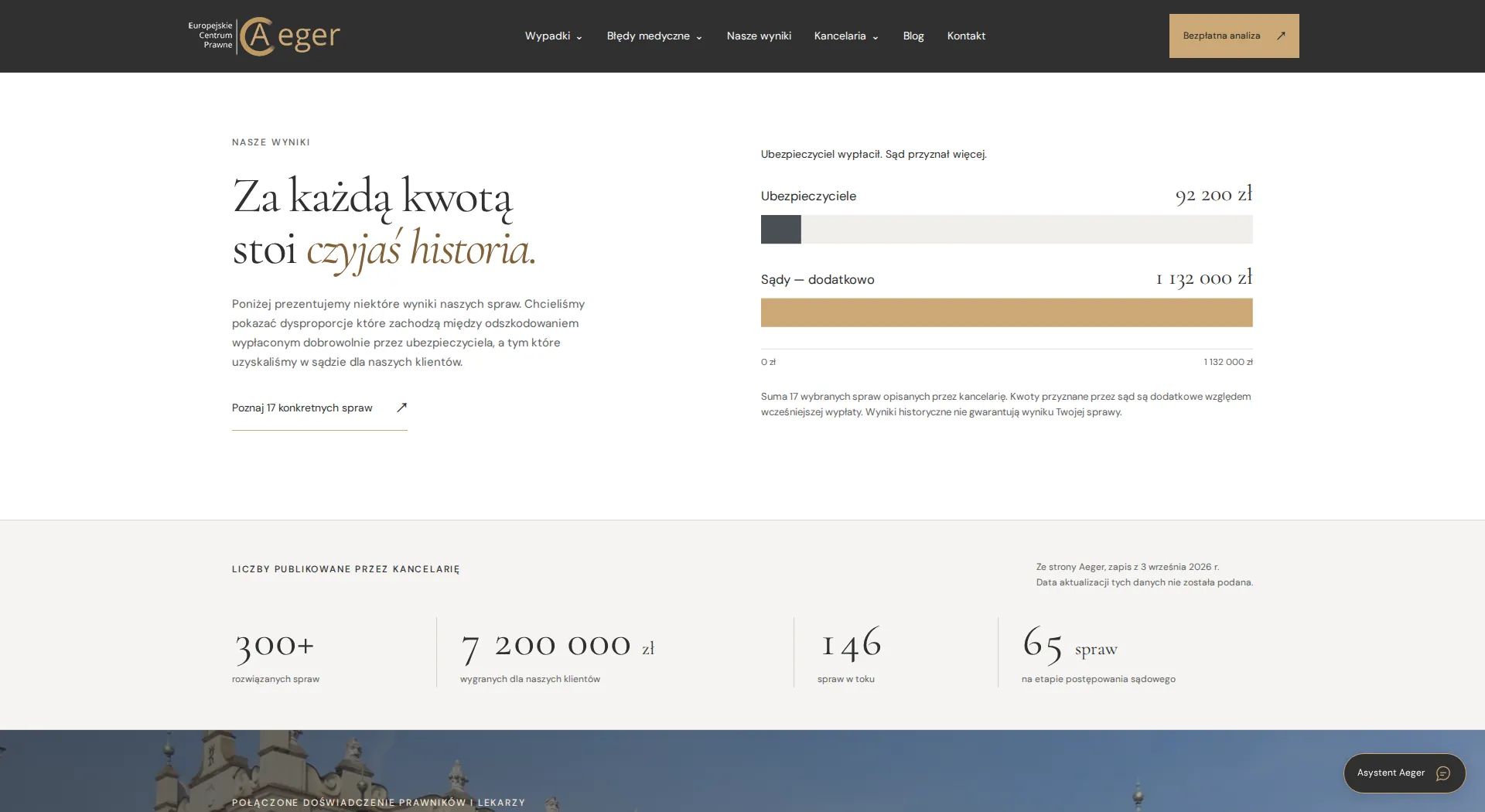Click the heading Za każdą kwotą stoi czyjaś historia
The image size is (1485, 812).
(x=384, y=223)
